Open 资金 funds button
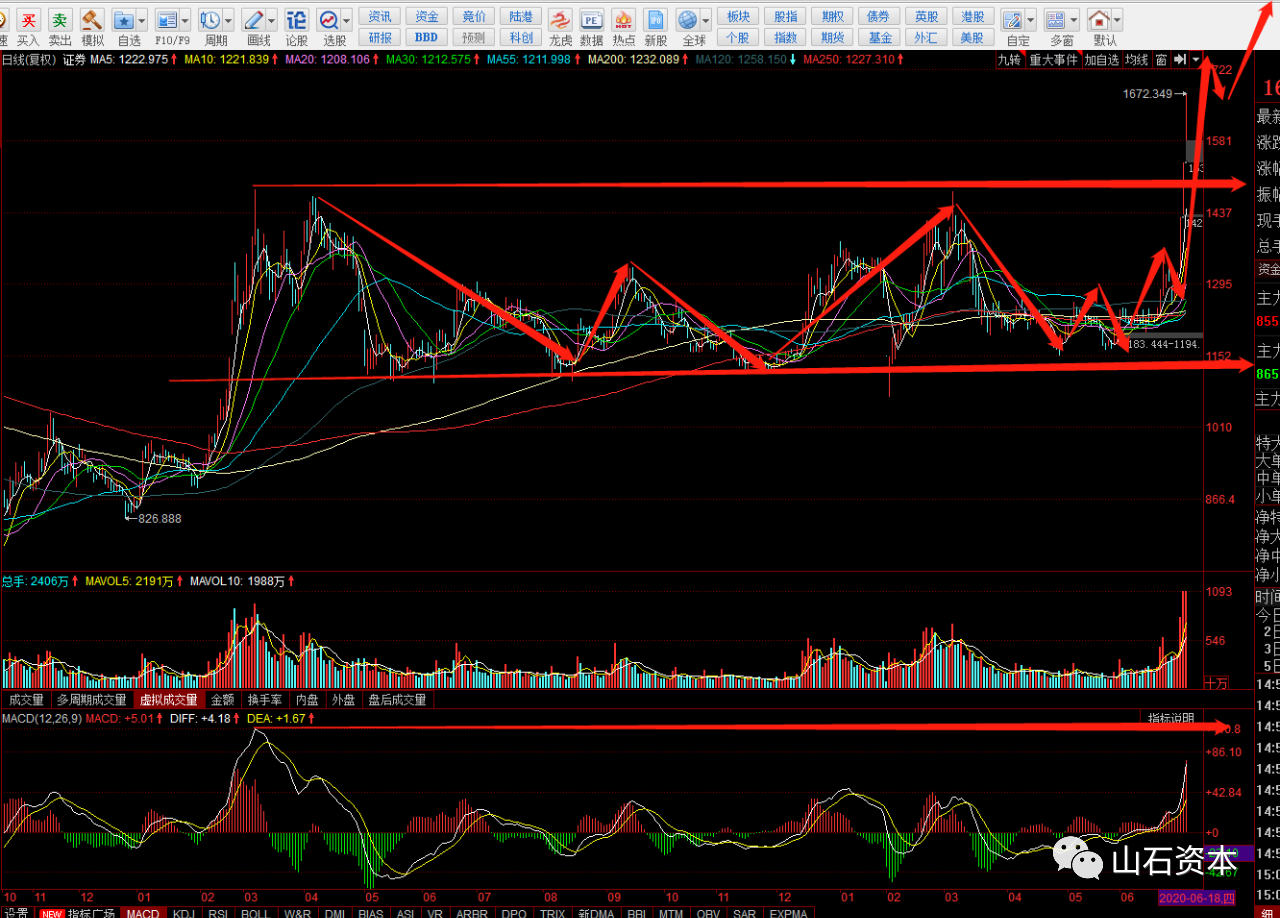This screenshot has width=1280, height=918. tap(427, 16)
